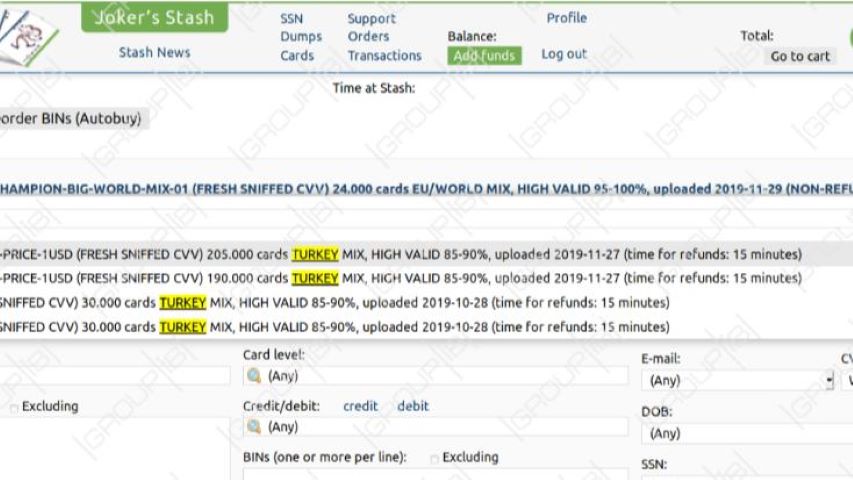Open the Support menu item
This screenshot has width=853, height=480.
pyautogui.click(x=372, y=19)
